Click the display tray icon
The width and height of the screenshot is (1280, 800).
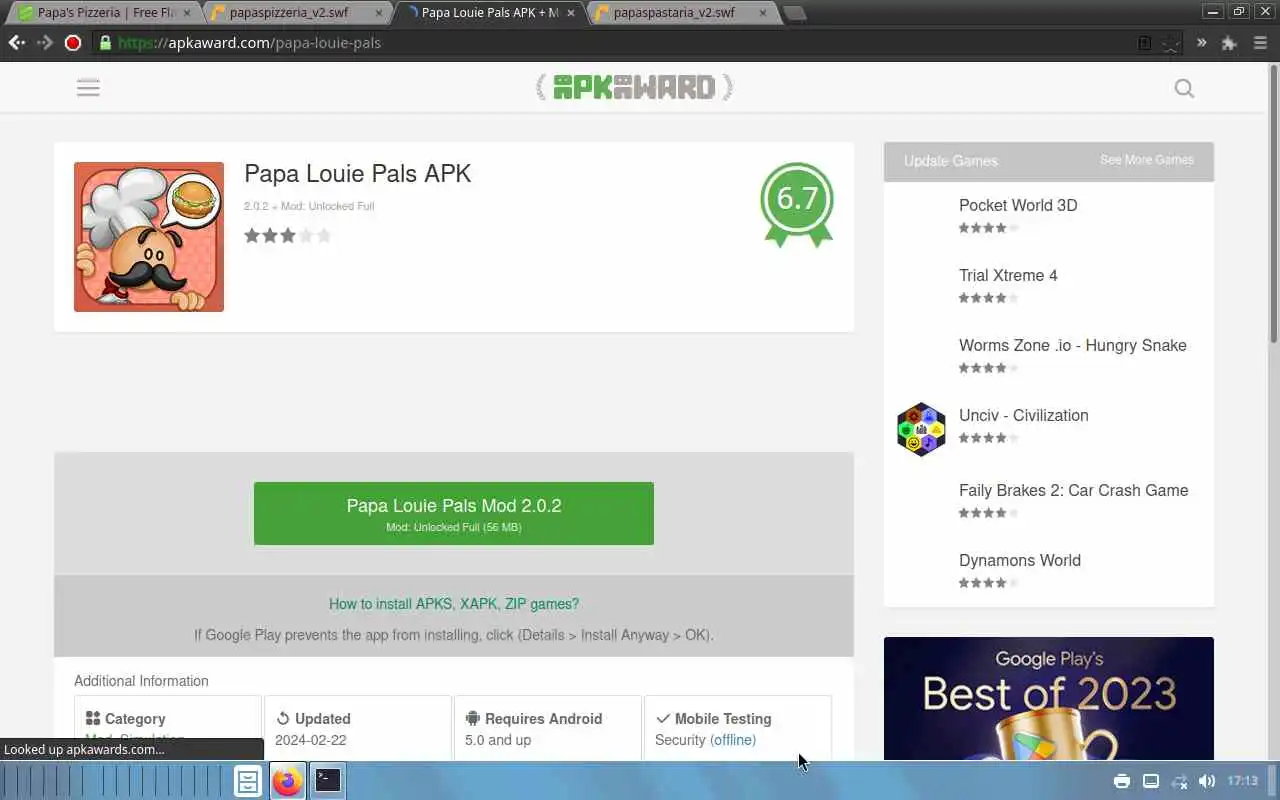[1151, 781]
